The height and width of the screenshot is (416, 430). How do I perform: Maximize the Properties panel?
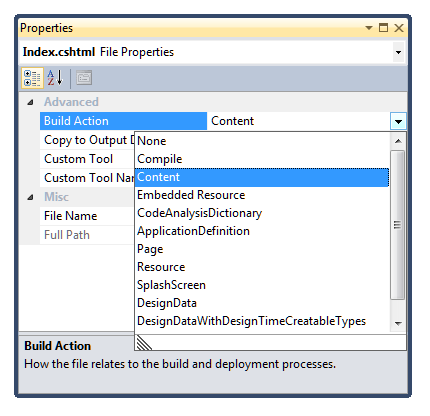[383, 28]
